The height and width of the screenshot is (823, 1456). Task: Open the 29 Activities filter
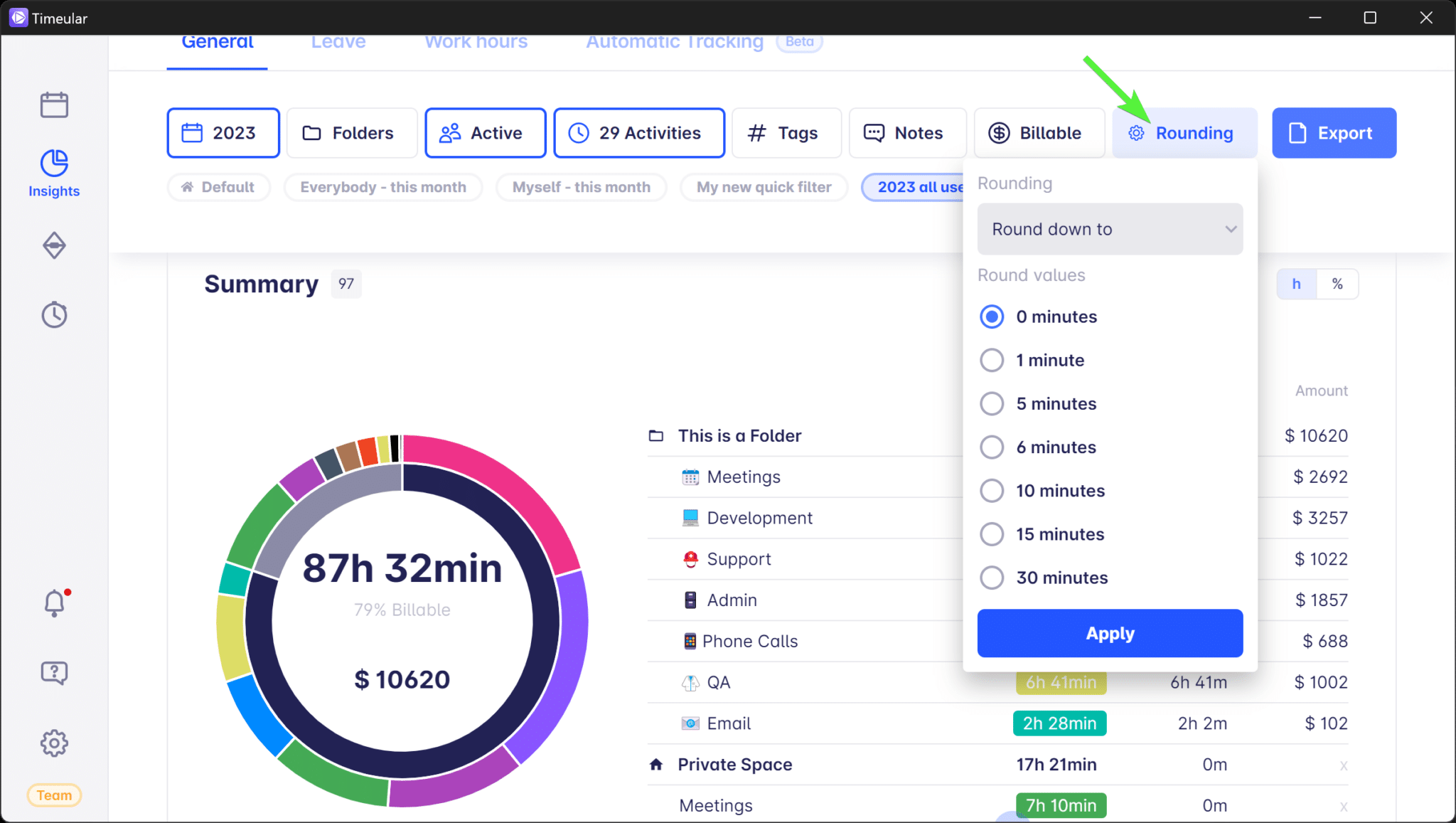tap(639, 133)
